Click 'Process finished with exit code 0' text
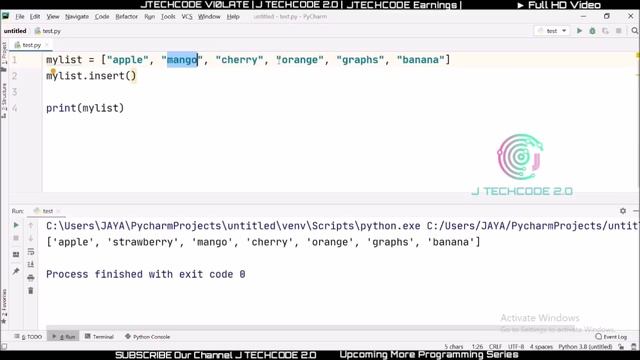Screen dimensions: 640x360 (x=146, y=274)
